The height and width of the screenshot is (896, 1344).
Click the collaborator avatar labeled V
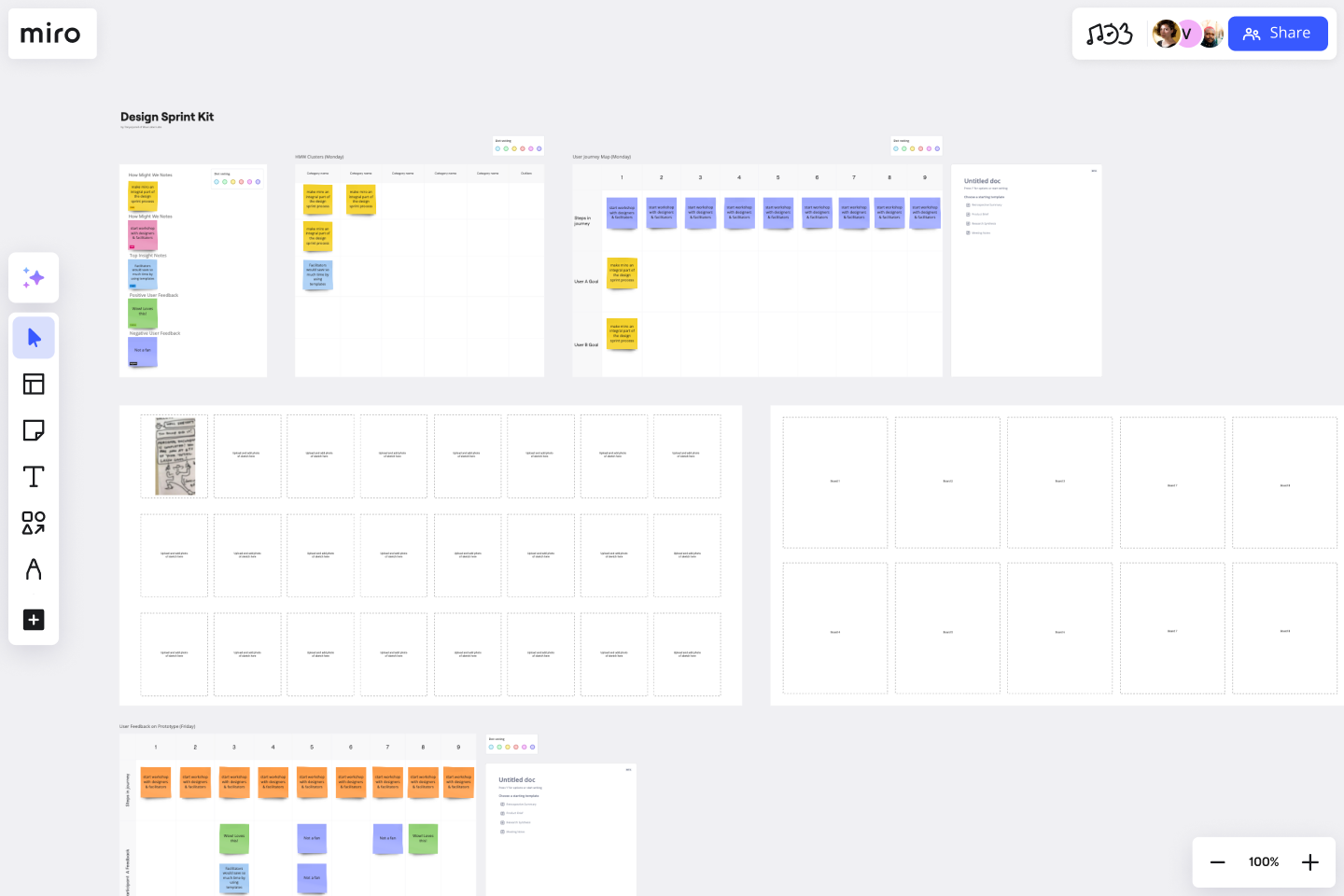[x=1188, y=34]
